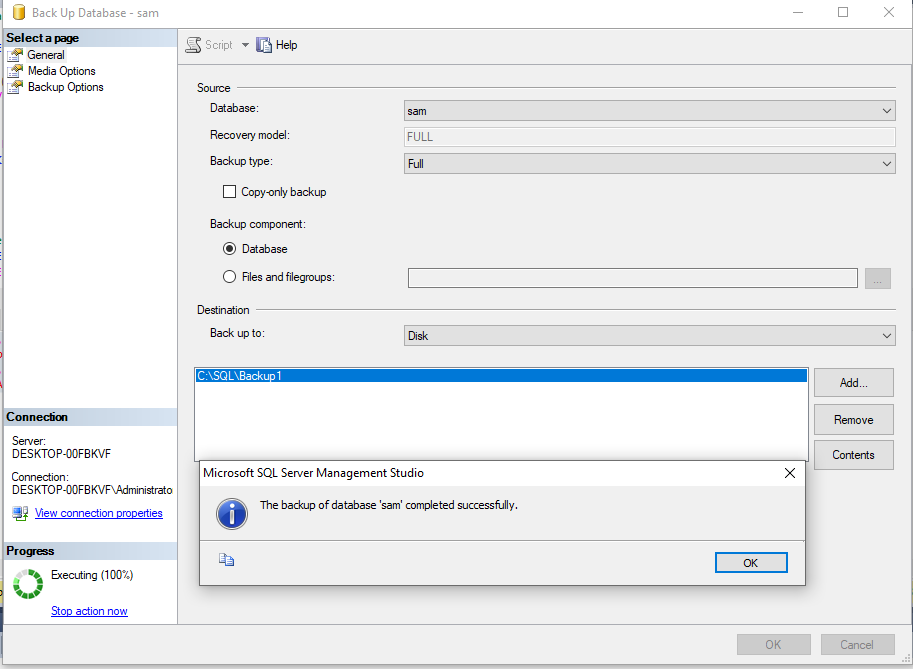
Task: Open the Script dropdown arrow
Action: [245, 45]
